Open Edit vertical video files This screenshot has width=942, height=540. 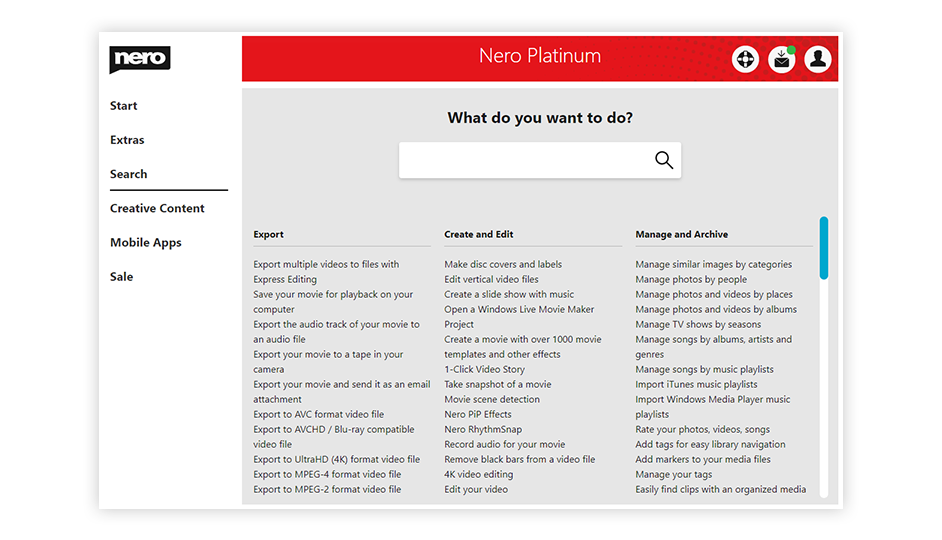tap(491, 279)
